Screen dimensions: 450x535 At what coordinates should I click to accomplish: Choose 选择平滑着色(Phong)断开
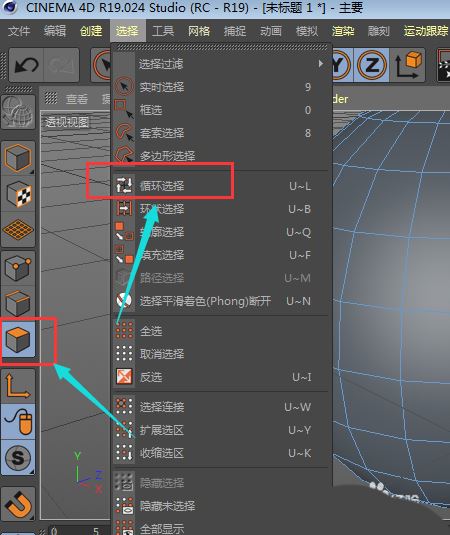pos(221,301)
